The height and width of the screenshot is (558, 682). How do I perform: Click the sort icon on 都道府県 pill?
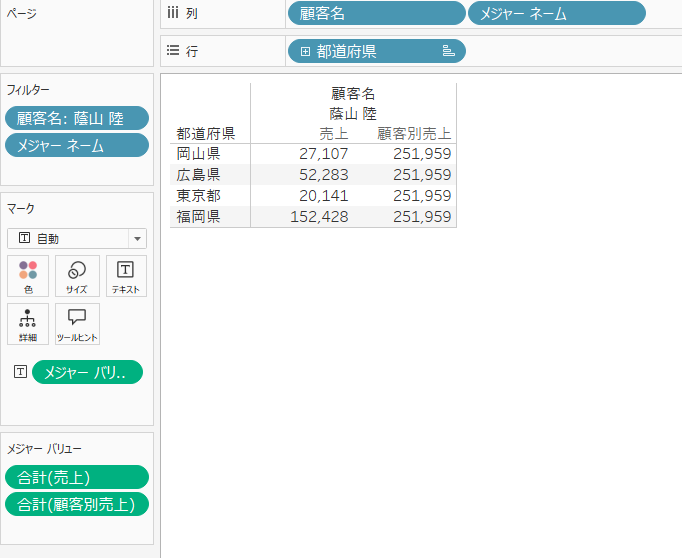pyautogui.click(x=448, y=50)
